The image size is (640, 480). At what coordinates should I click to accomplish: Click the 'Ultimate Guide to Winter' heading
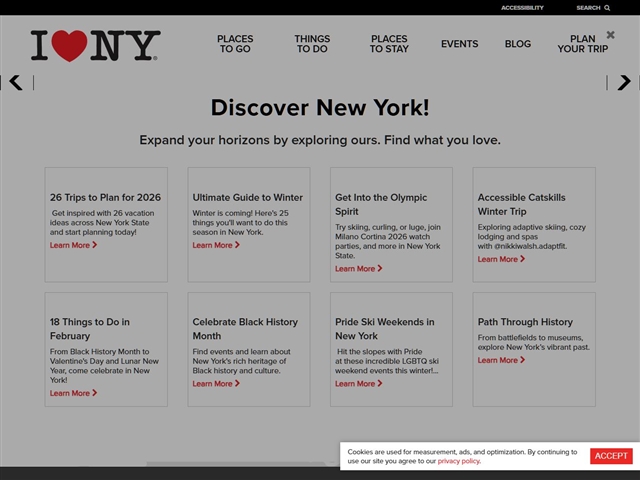click(x=247, y=198)
